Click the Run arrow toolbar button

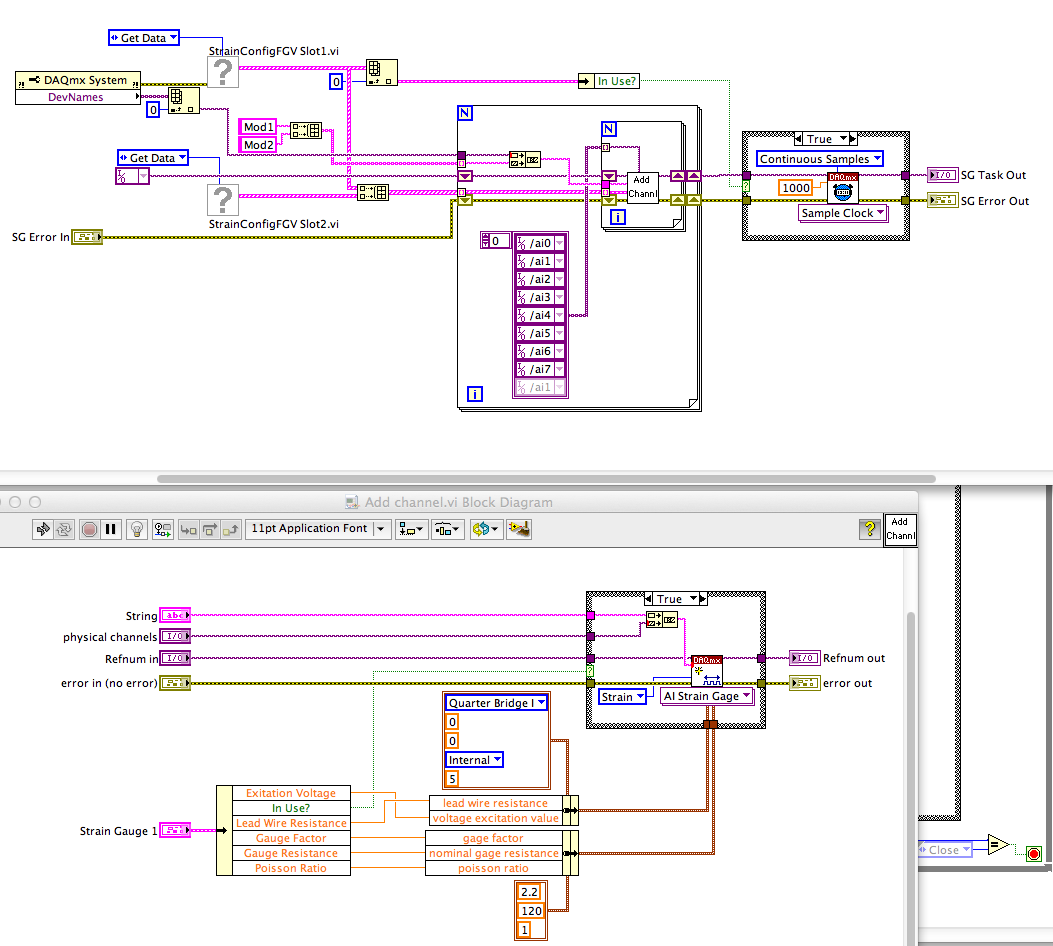click(x=42, y=529)
